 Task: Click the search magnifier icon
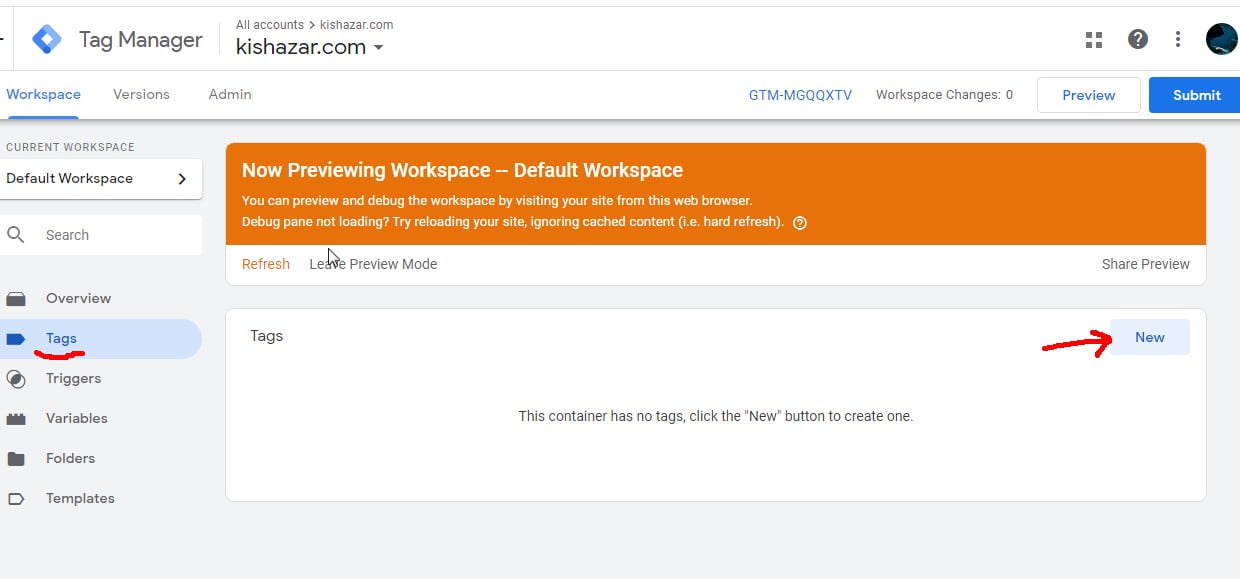16,235
